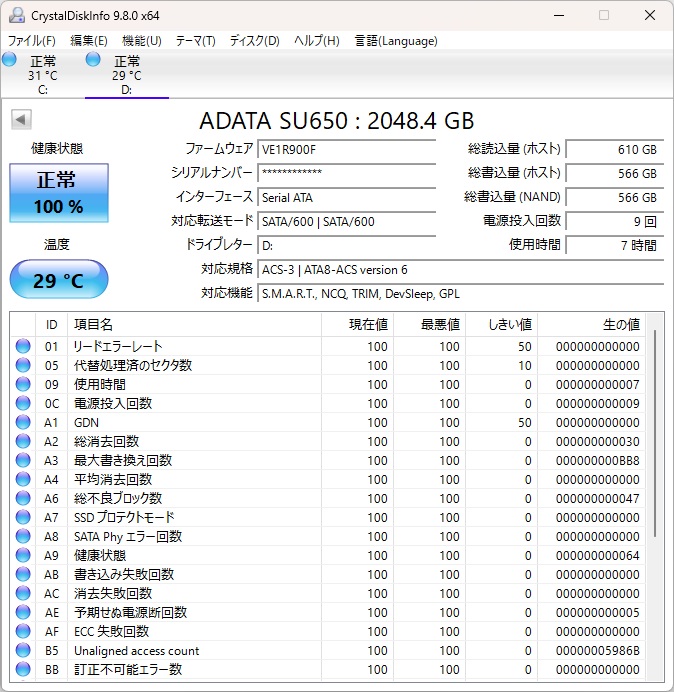Click the SMART table vertical scrollbar
Image resolution: width=674 pixels, height=692 pixels.
(x=655, y=432)
